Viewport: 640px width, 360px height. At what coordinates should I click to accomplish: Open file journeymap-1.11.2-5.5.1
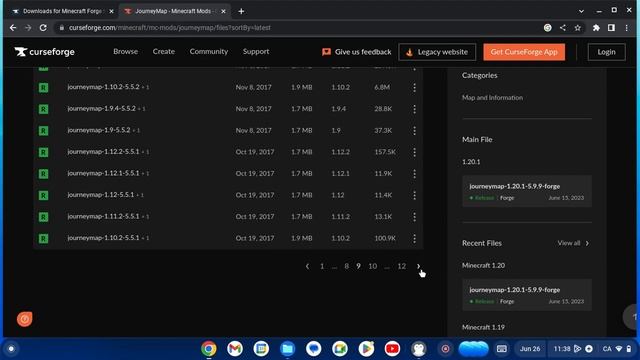click(103, 216)
